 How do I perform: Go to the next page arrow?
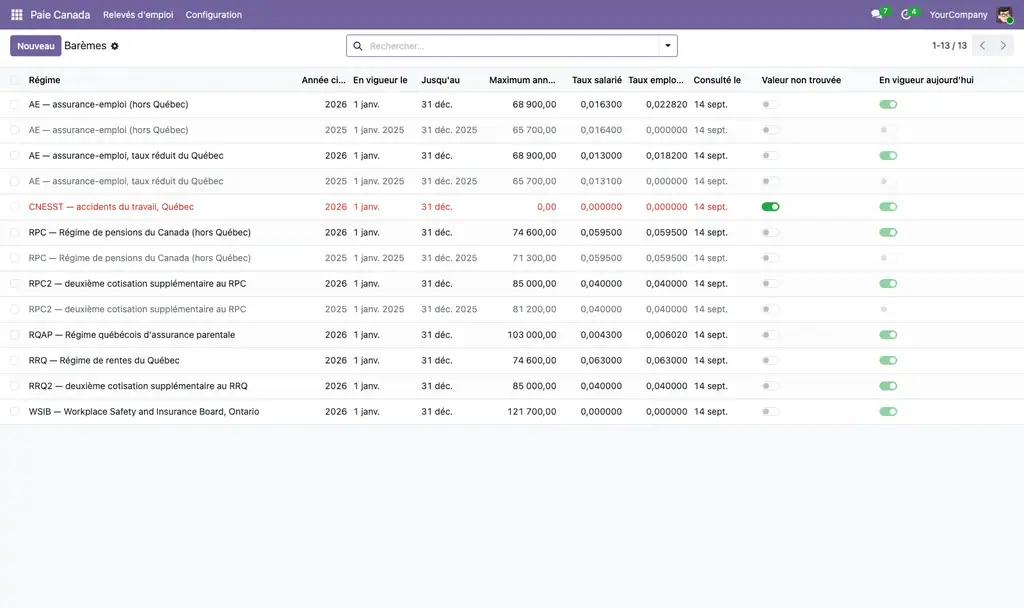pyautogui.click(x=1003, y=46)
